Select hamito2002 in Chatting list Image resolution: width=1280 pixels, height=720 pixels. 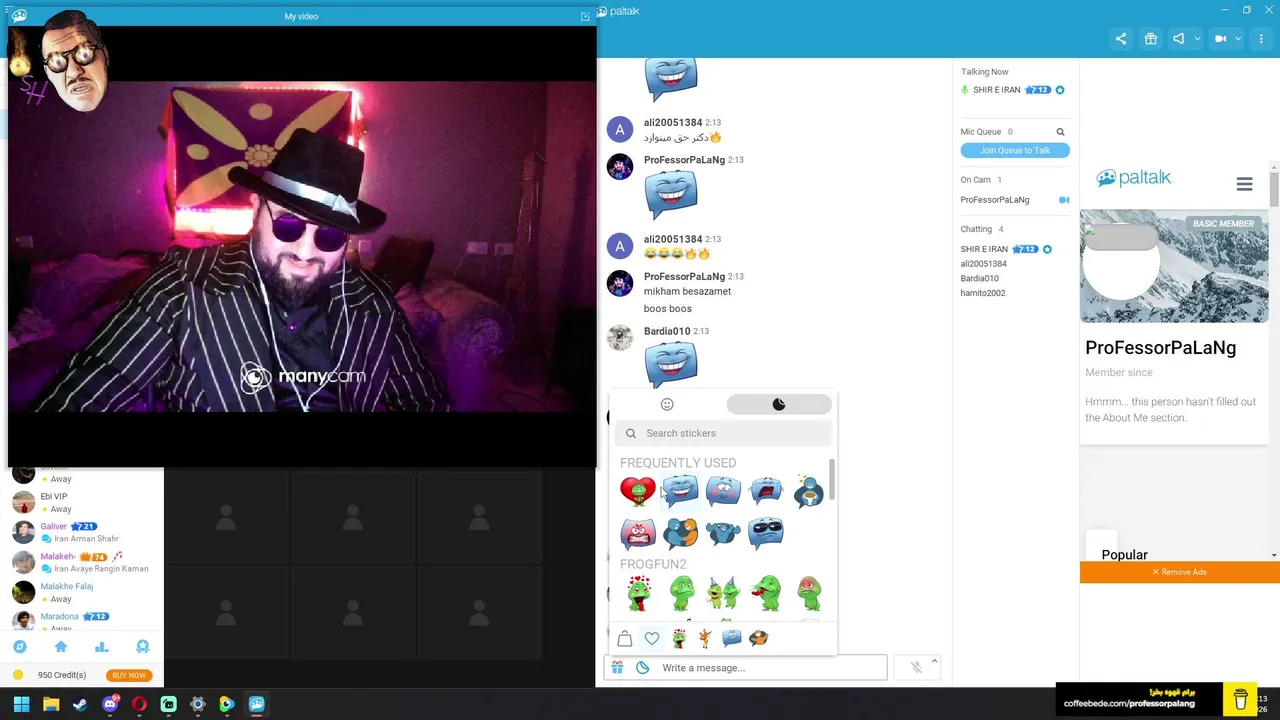(983, 293)
